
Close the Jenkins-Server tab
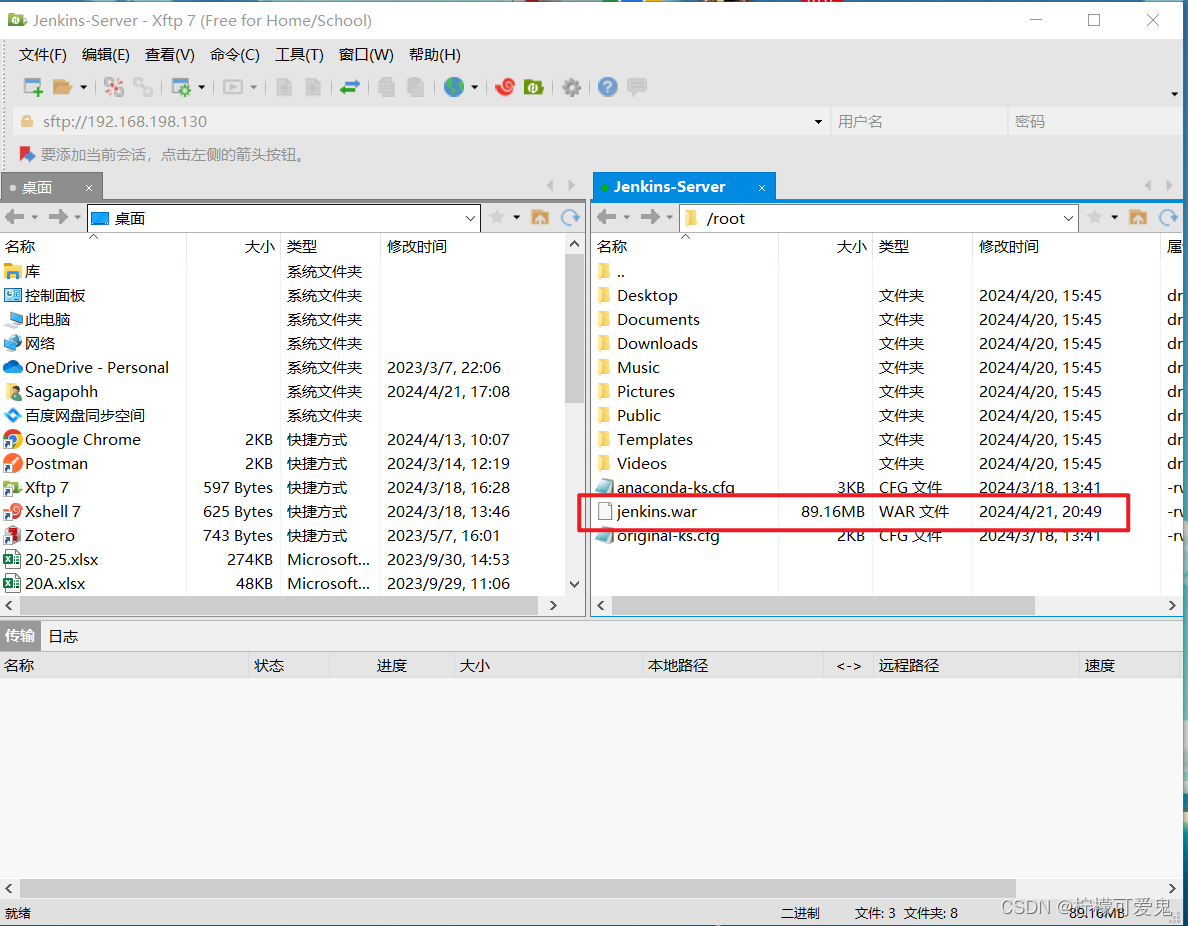761,188
